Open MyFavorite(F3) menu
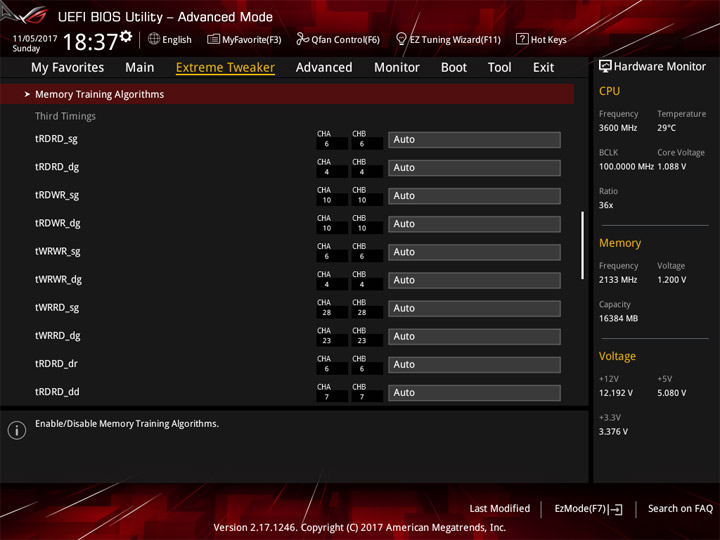Viewport: 720px width, 540px height. [252, 39]
